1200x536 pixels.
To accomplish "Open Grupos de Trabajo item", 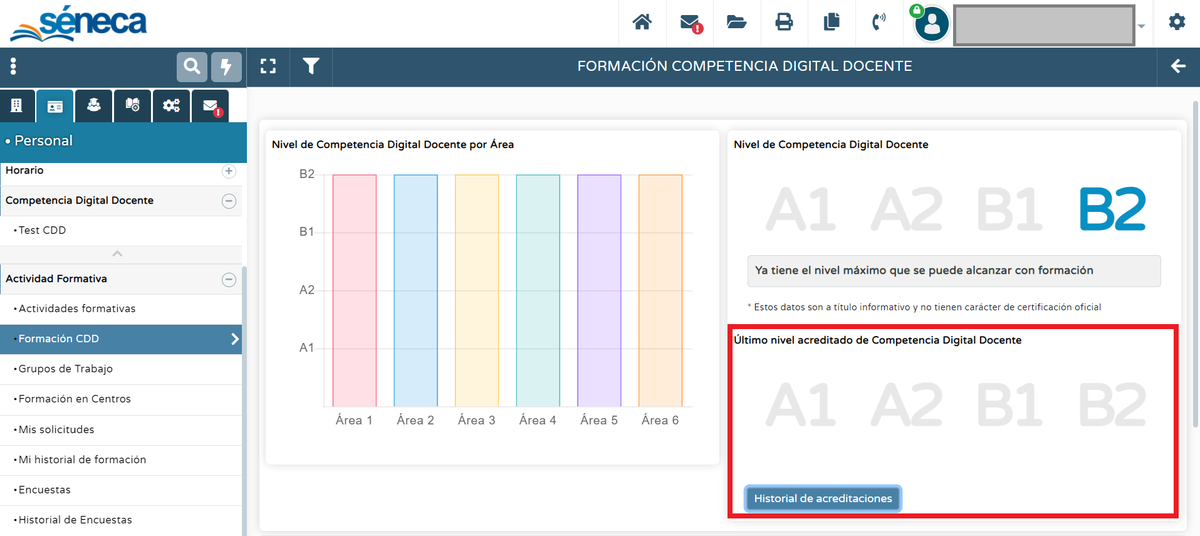I will pyautogui.click(x=64, y=369).
